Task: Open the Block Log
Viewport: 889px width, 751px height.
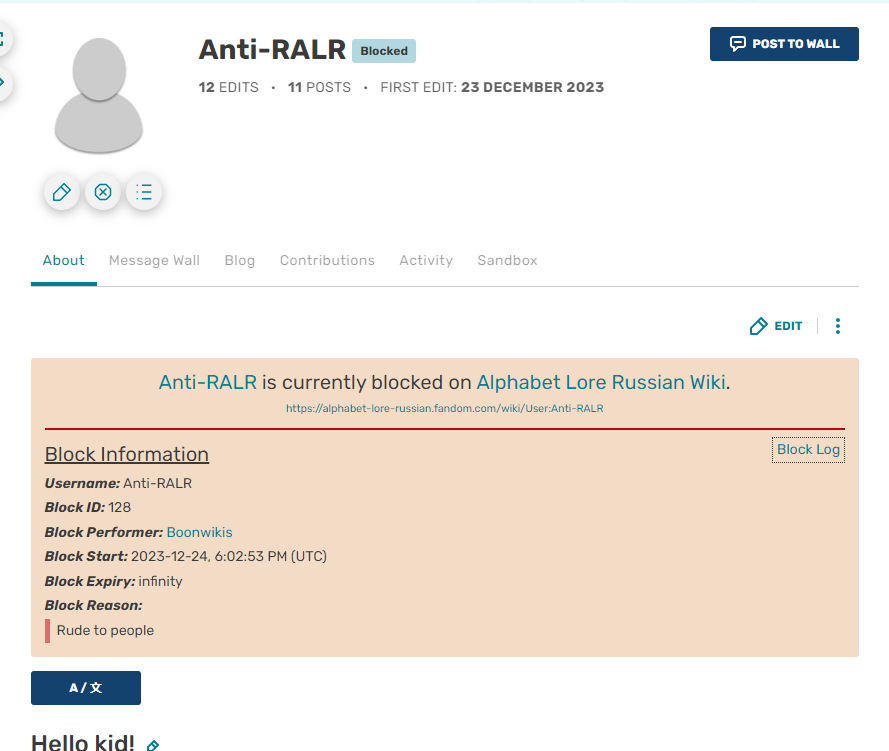Action: coord(808,449)
